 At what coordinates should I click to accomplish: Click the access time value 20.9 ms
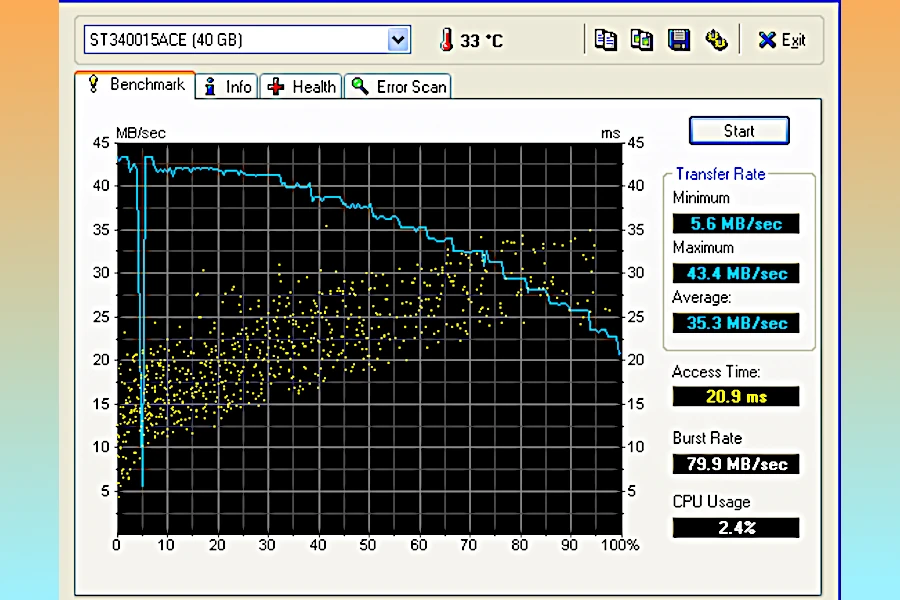(736, 397)
